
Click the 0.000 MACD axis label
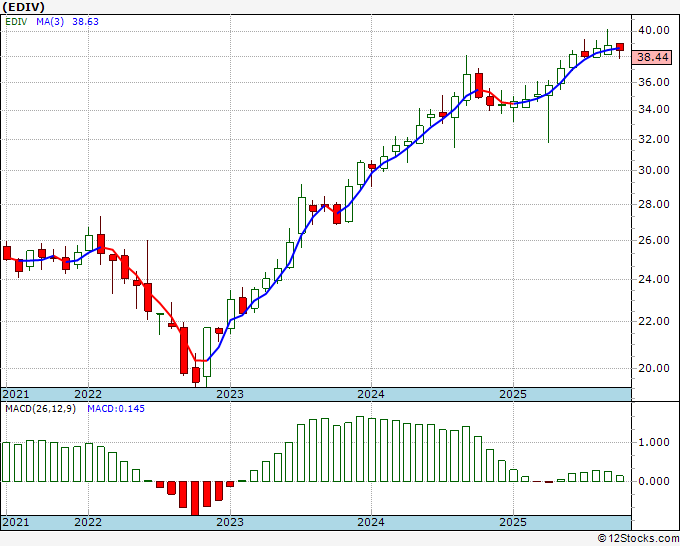(x=654, y=481)
